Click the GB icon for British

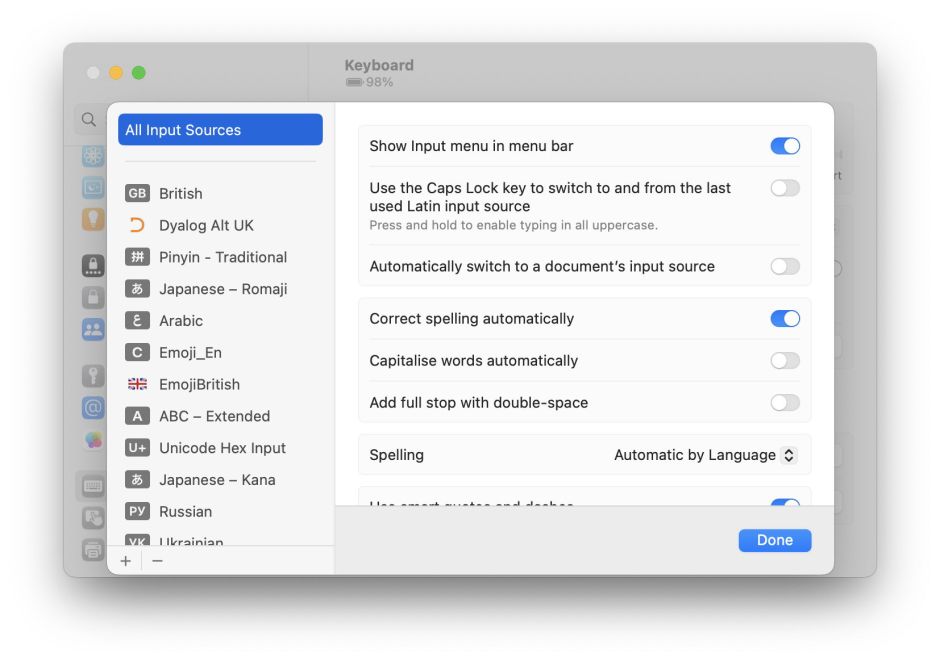(137, 193)
